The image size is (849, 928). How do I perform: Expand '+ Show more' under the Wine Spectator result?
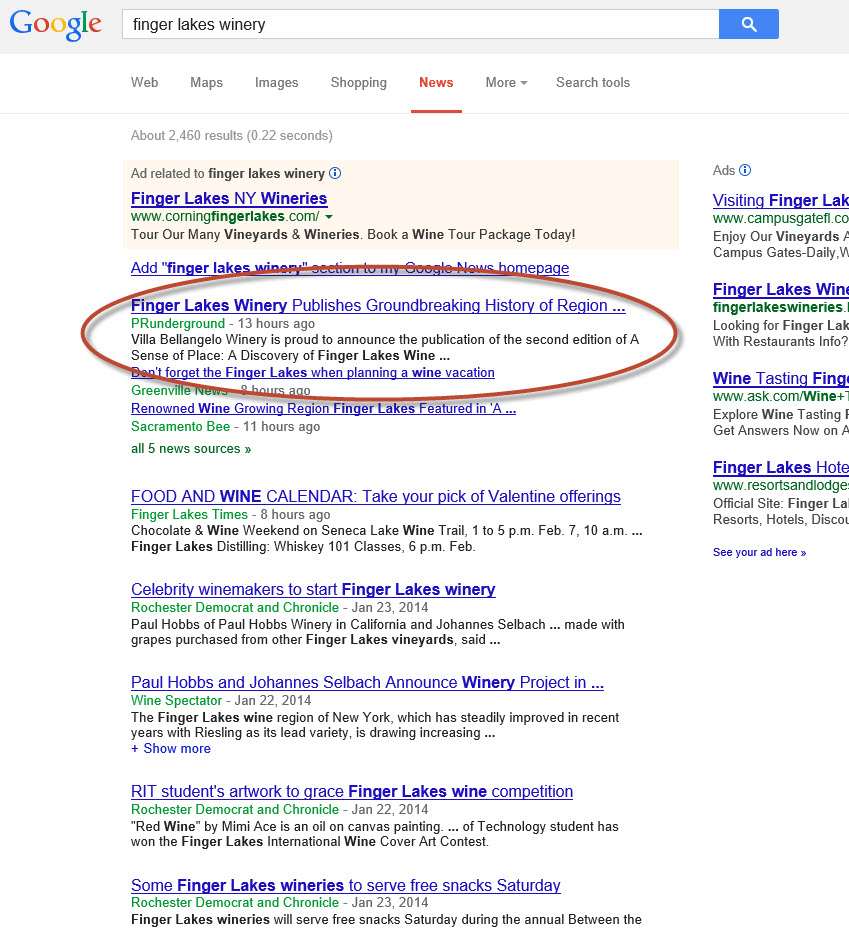171,749
